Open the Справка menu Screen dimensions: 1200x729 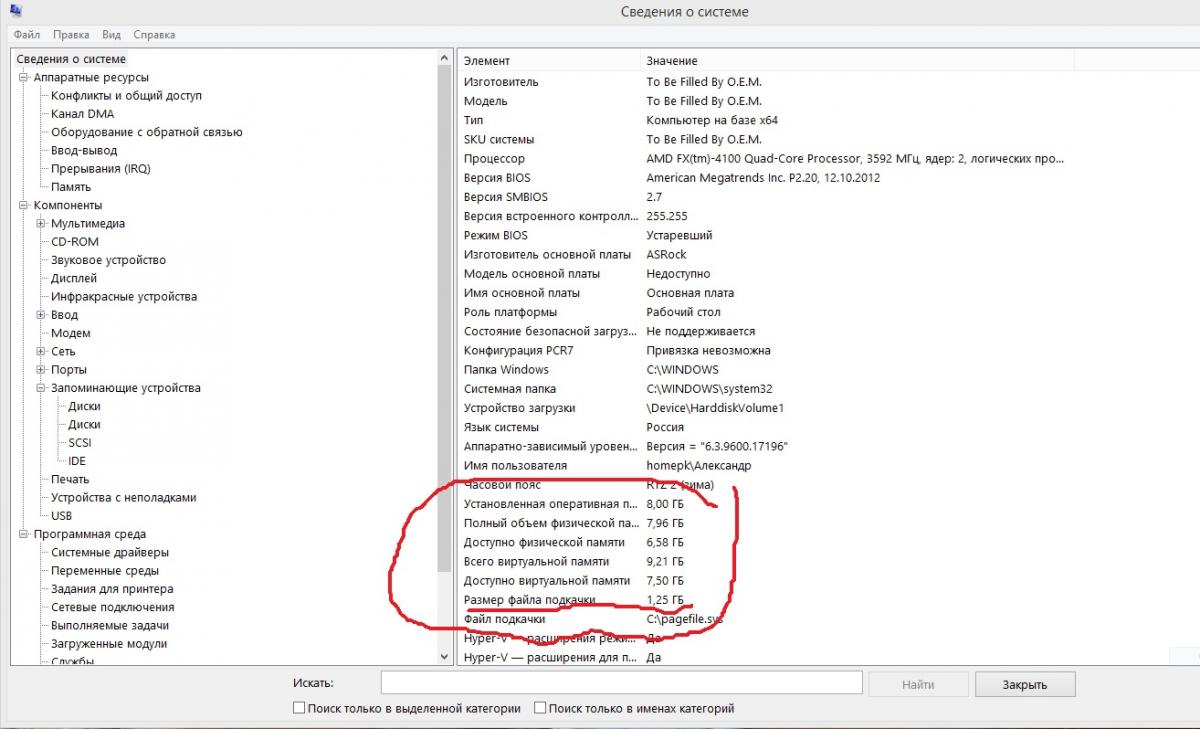point(154,34)
